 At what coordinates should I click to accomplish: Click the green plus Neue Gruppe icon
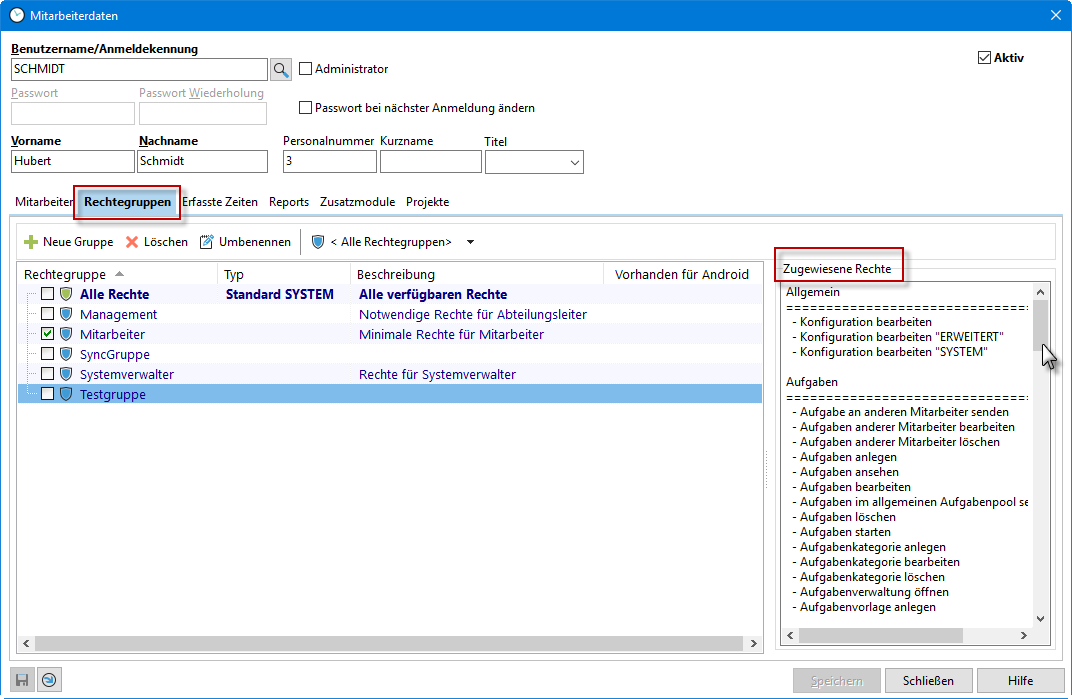(31, 242)
